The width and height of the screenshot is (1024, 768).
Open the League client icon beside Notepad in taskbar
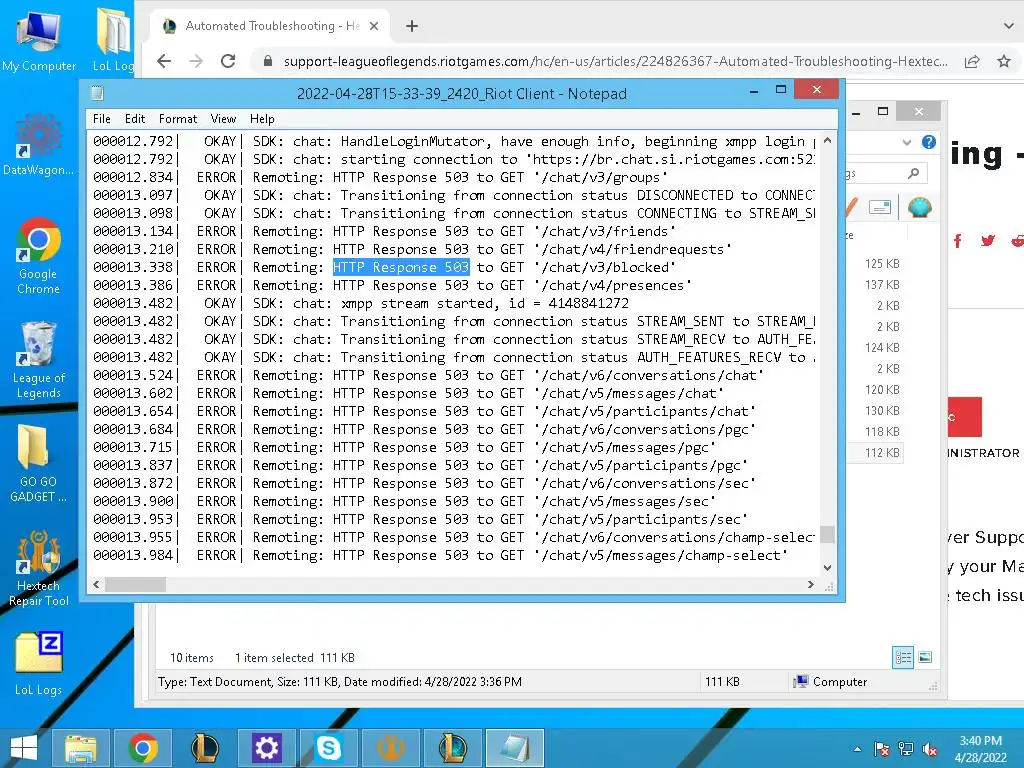click(x=453, y=748)
